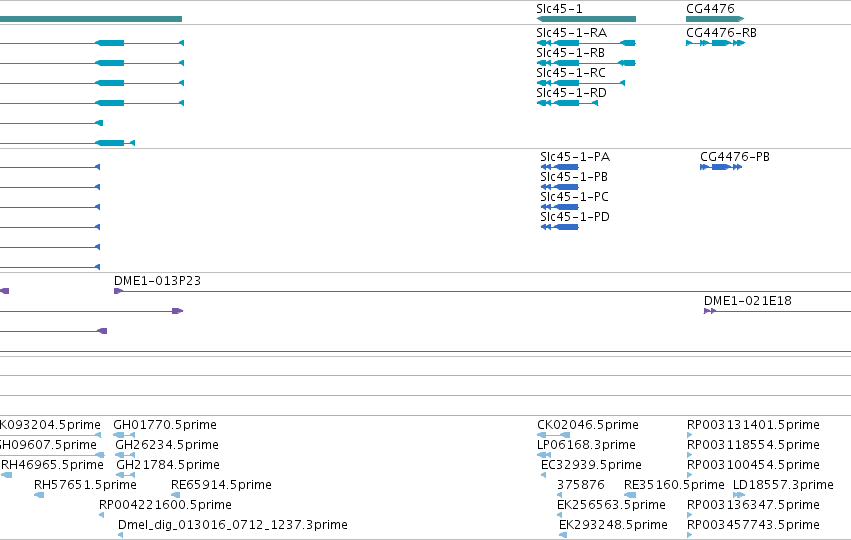The image size is (851, 540).
Task: Click the DME1-021E18 clone label
Action: (x=747, y=301)
